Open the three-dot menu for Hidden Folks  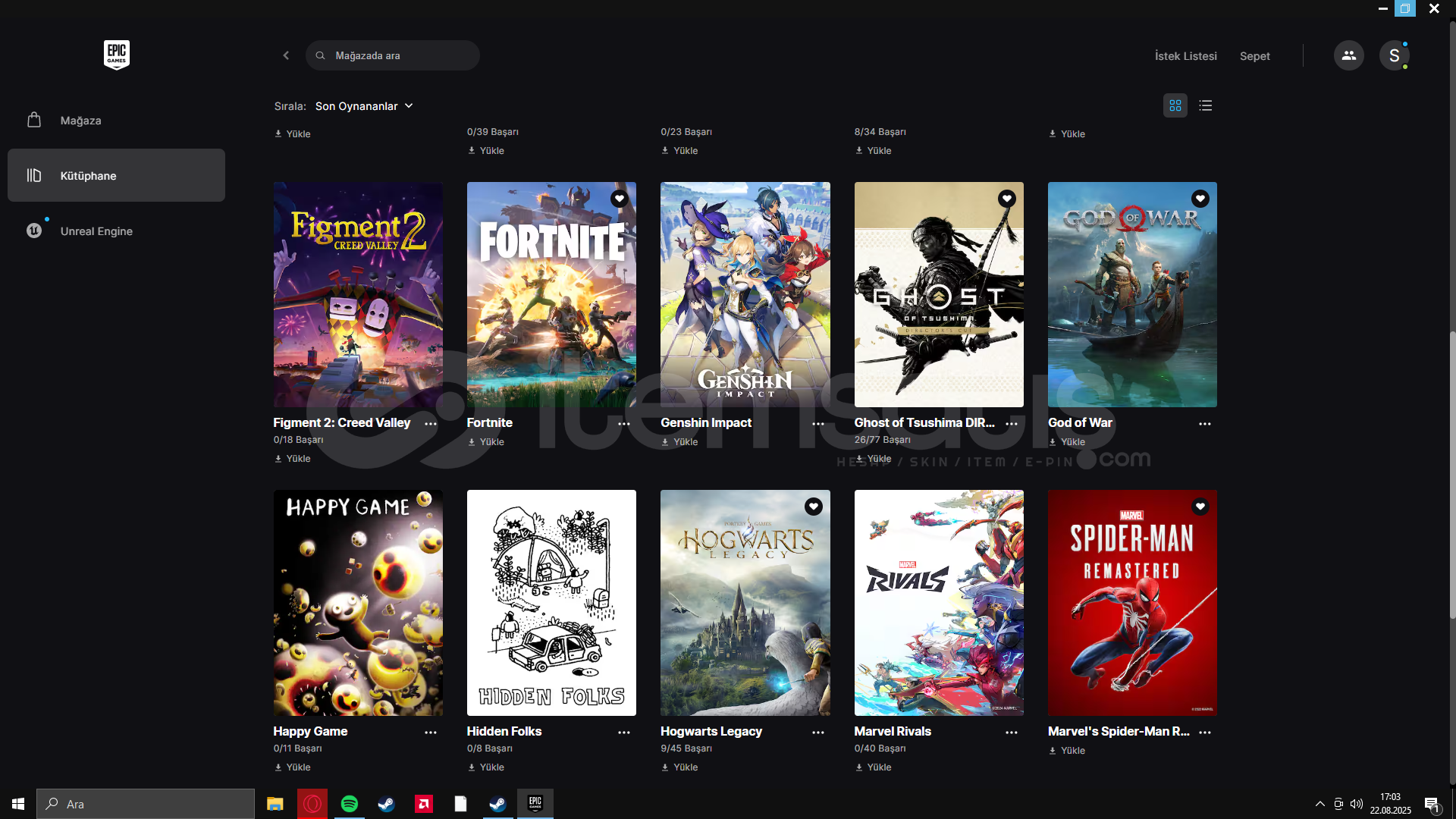tap(624, 733)
